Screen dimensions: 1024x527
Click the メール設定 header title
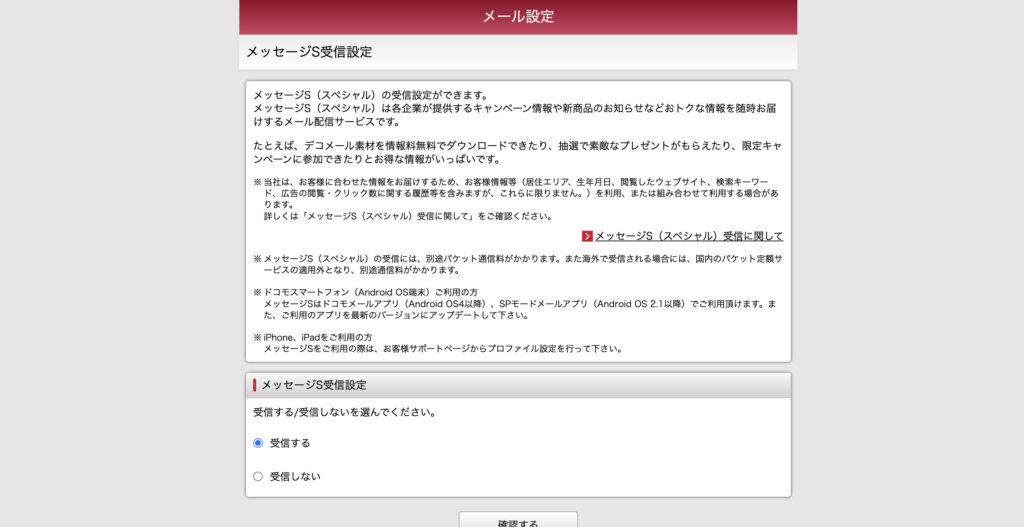[x=518, y=16]
